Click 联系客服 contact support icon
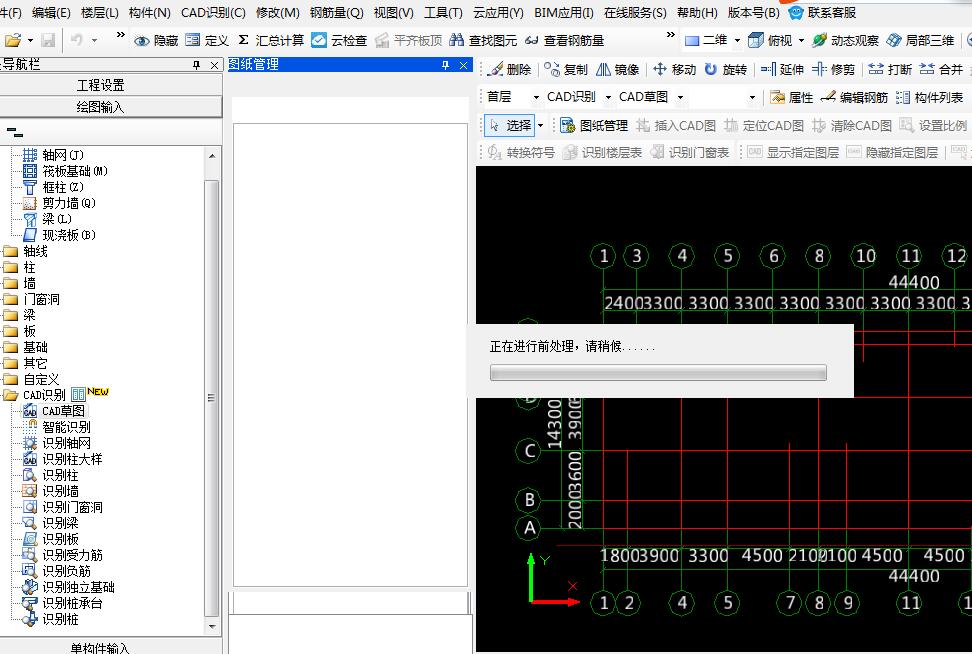The height and width of the screenshot is (654, 972). [795, 12]
